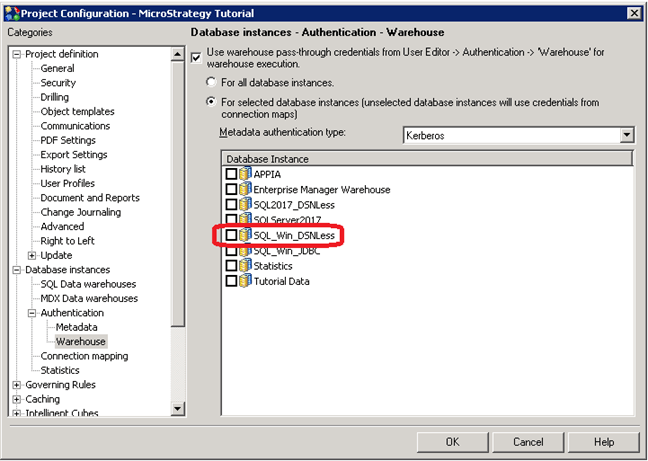The width and height of the screenshot is (648, 461).
Task: Select Right to Left category
Action: pyautogui.click(x=67, y=241)
